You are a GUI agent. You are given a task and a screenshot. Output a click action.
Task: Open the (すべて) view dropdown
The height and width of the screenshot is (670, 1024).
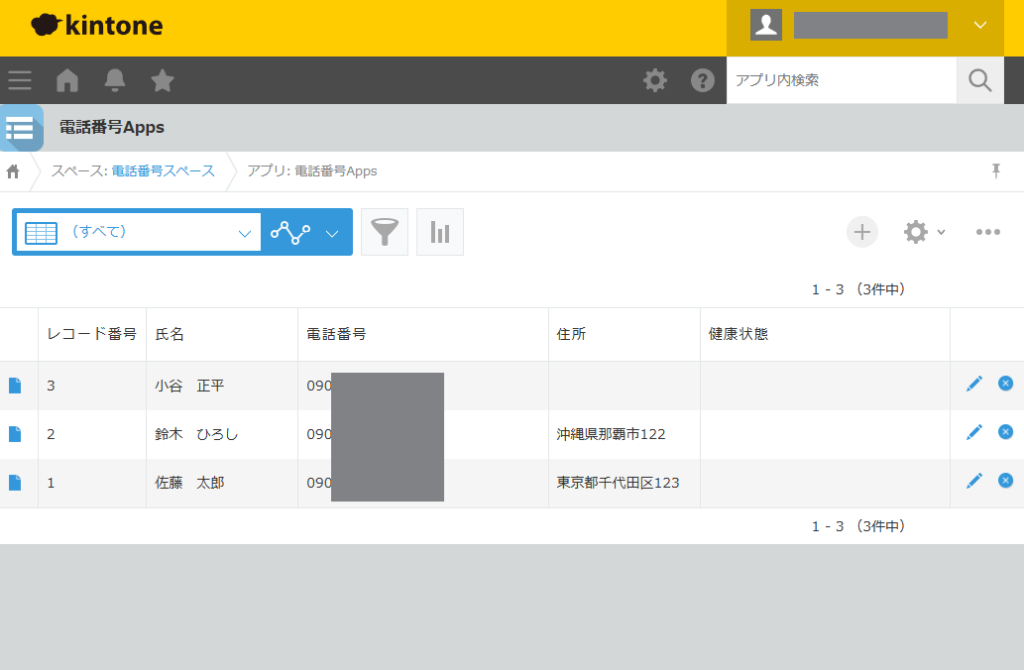click(x=137, y=231)
